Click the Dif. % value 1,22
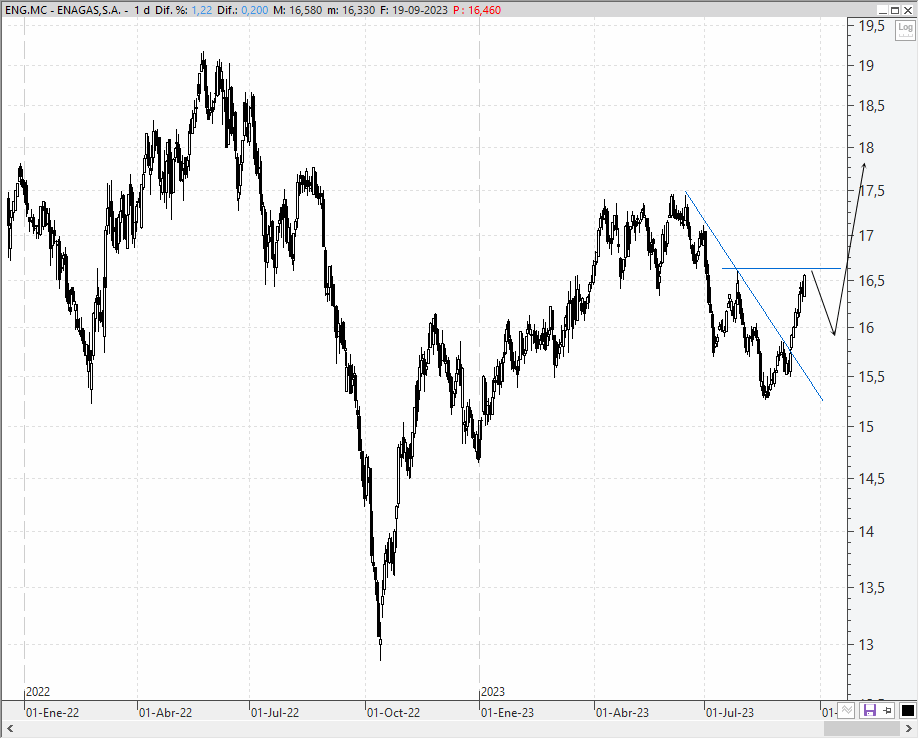919x739 pixels. [202, 10]
